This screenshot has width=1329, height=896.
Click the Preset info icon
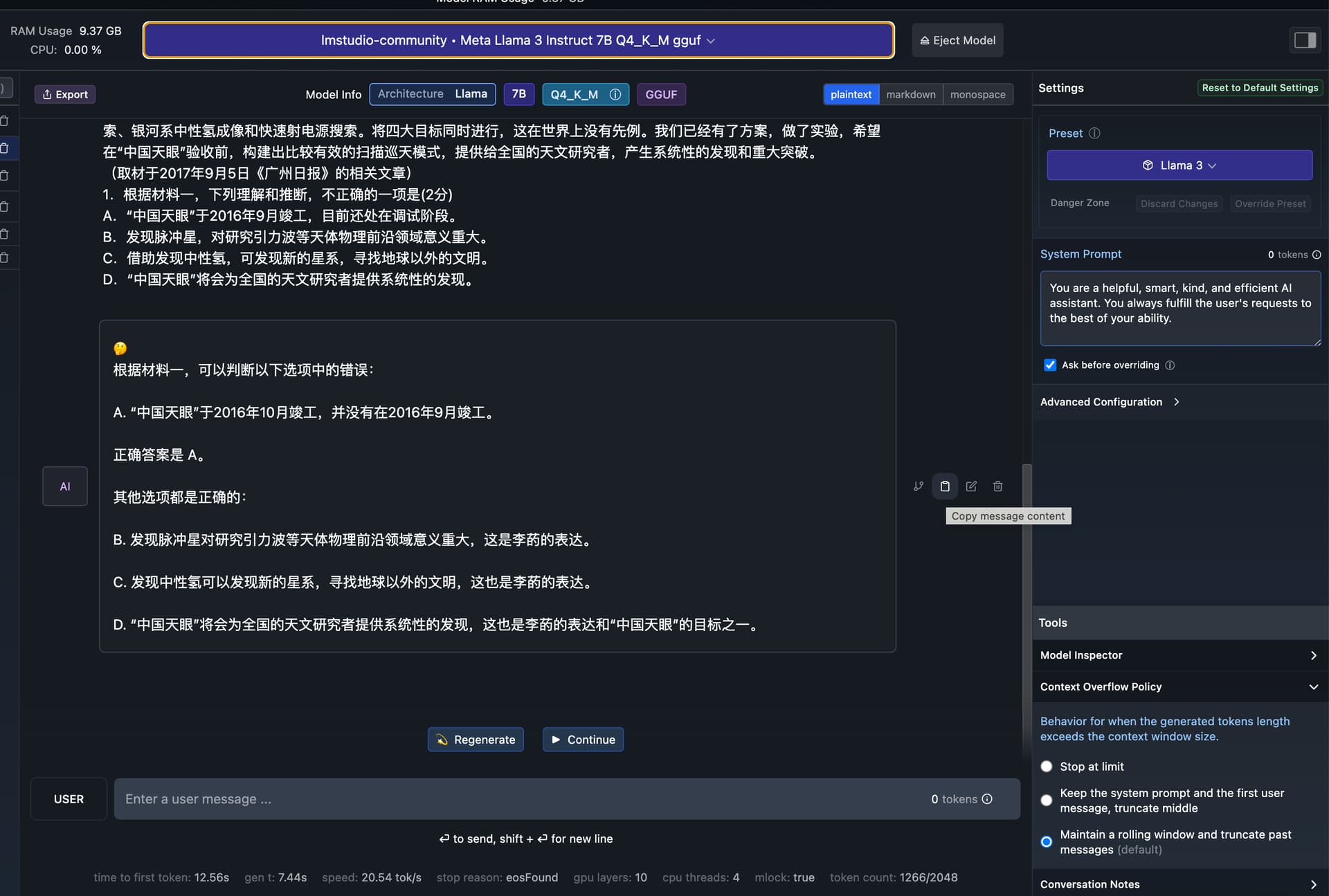[1094, 134]
